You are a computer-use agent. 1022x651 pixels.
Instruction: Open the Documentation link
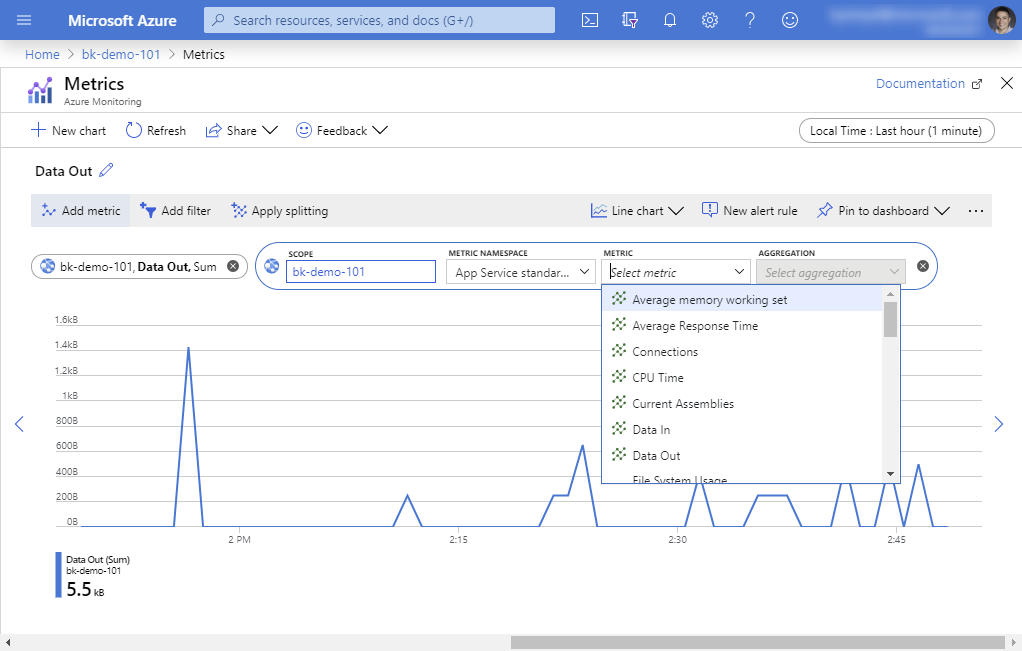click(920, 84)
